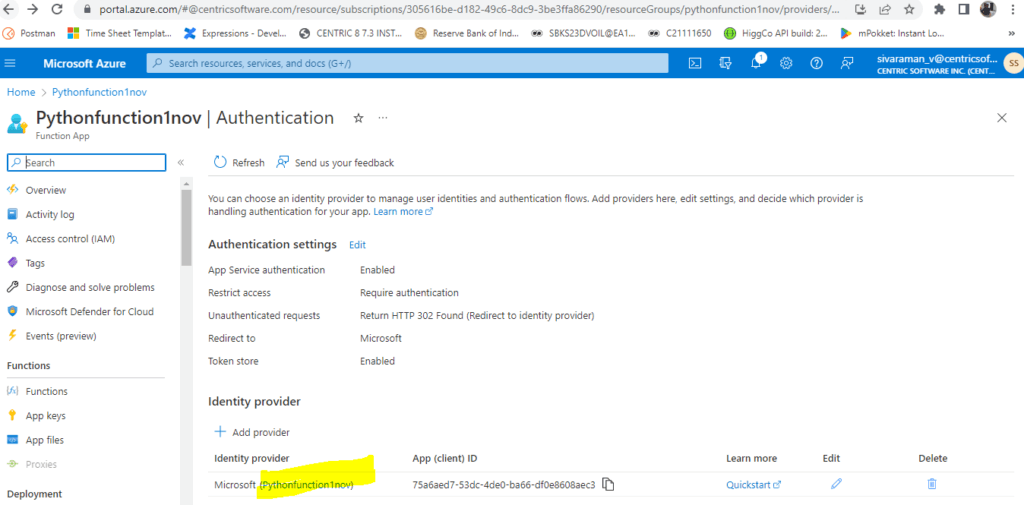Open the top bar Feedback icon
Image resolution: width=1024 pixels, height=505 pixels.
coord(846,63)
